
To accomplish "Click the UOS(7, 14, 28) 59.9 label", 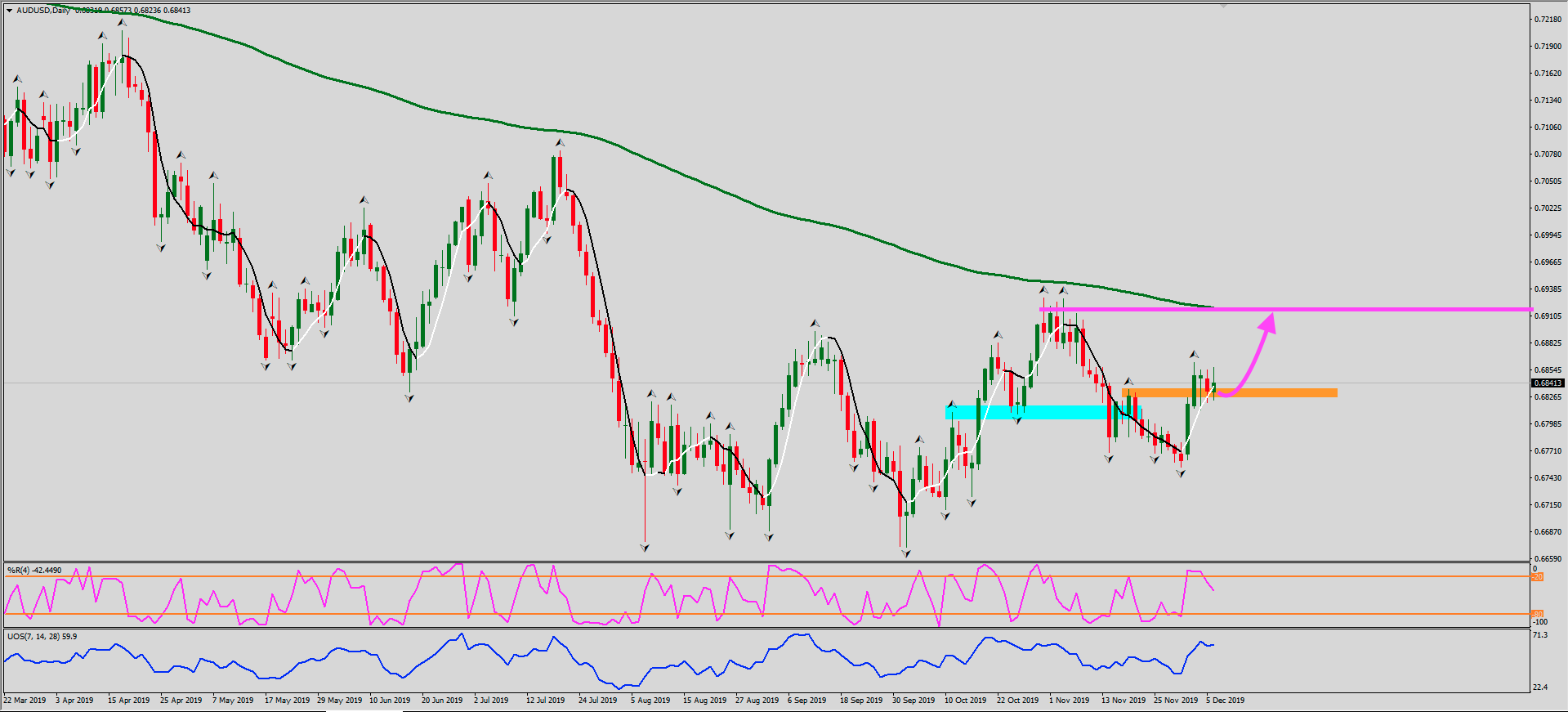I will point(42,636).
